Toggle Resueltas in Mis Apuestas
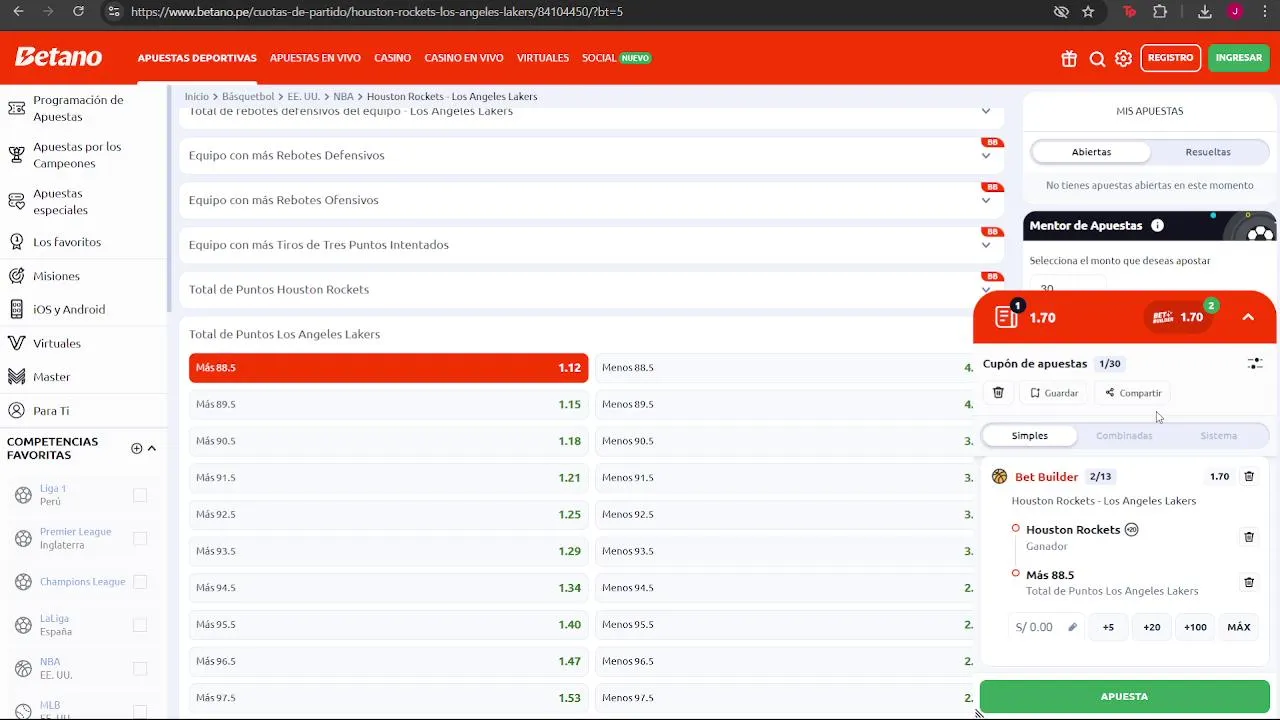Image resolution: width=1280 pixels, height=720 pixels. (1208, 152)
